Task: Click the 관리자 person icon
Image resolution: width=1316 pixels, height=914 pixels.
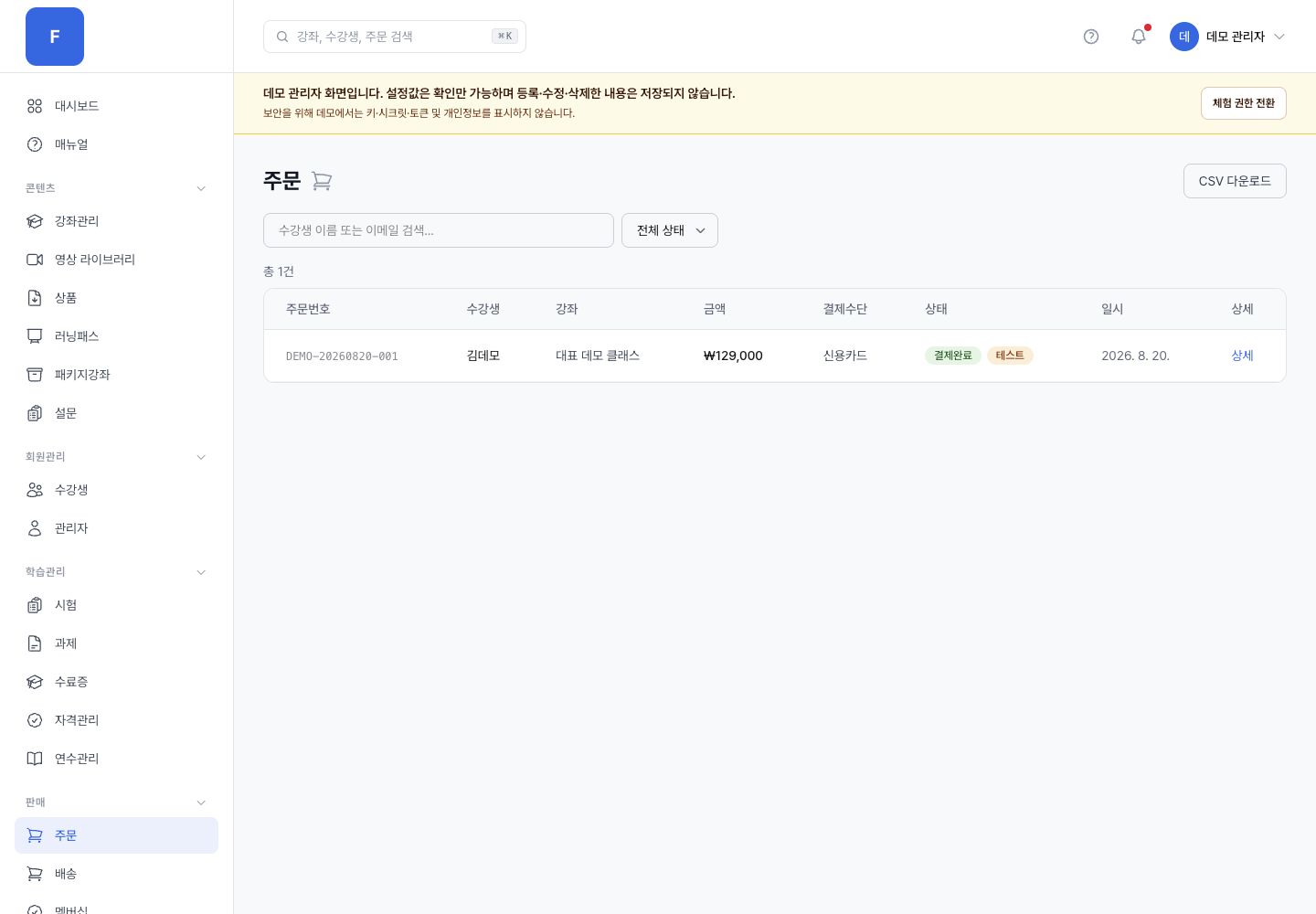Action: point(35,528)
